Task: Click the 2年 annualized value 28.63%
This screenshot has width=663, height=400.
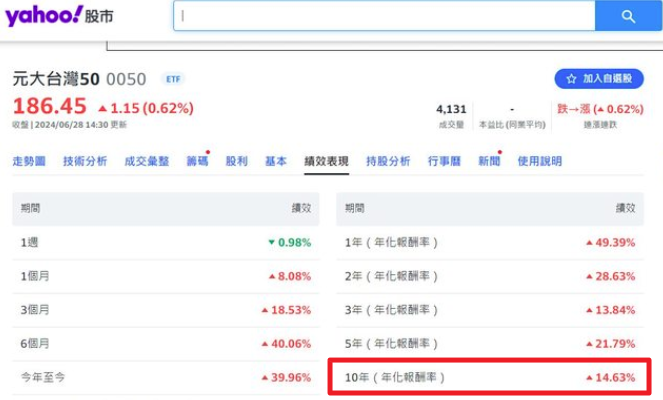Action: [x=611, y=277]
